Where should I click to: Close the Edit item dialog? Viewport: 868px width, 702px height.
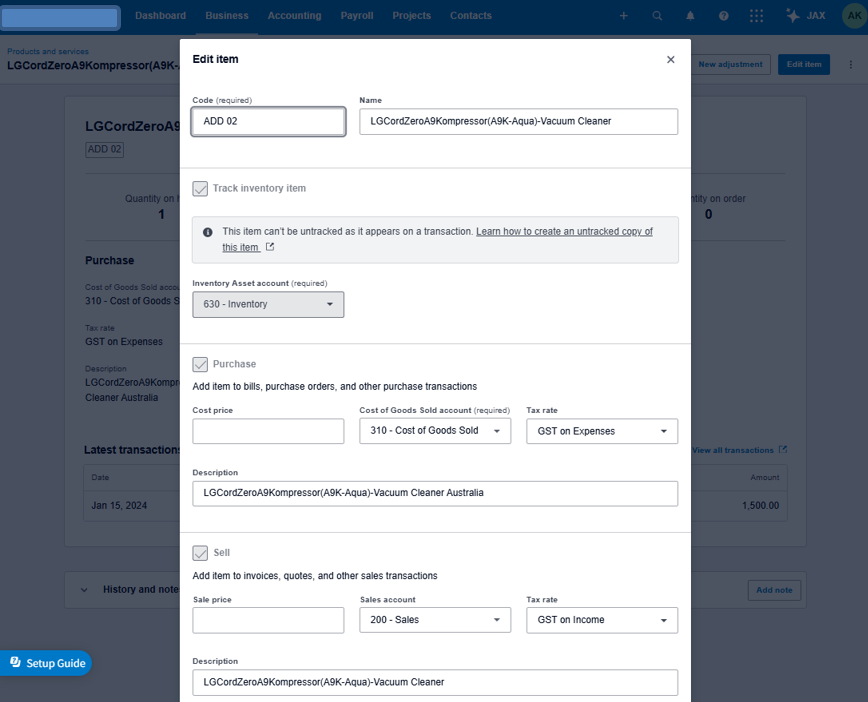[x=670, y=59]
